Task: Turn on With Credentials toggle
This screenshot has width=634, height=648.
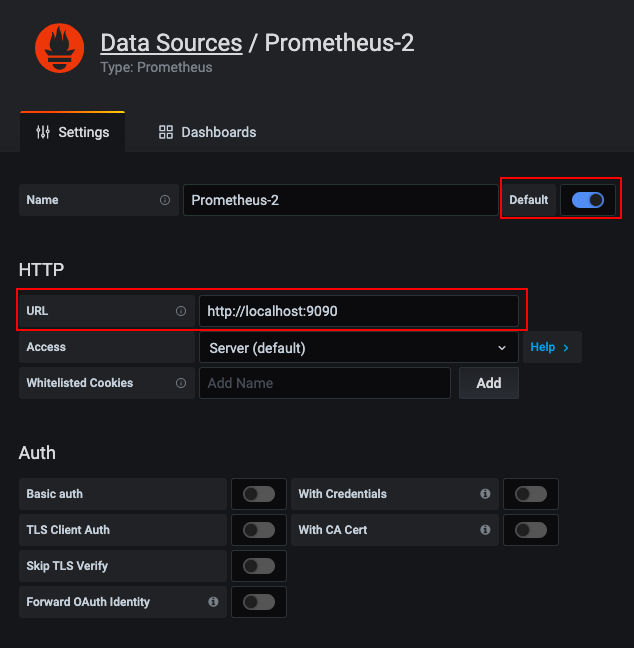Action: pyautogui.click(x=531, y=494)
